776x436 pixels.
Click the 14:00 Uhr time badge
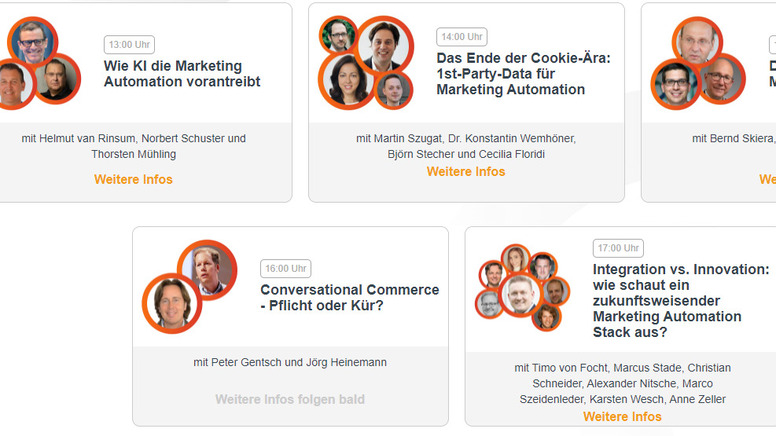click(x=462, y=37)
